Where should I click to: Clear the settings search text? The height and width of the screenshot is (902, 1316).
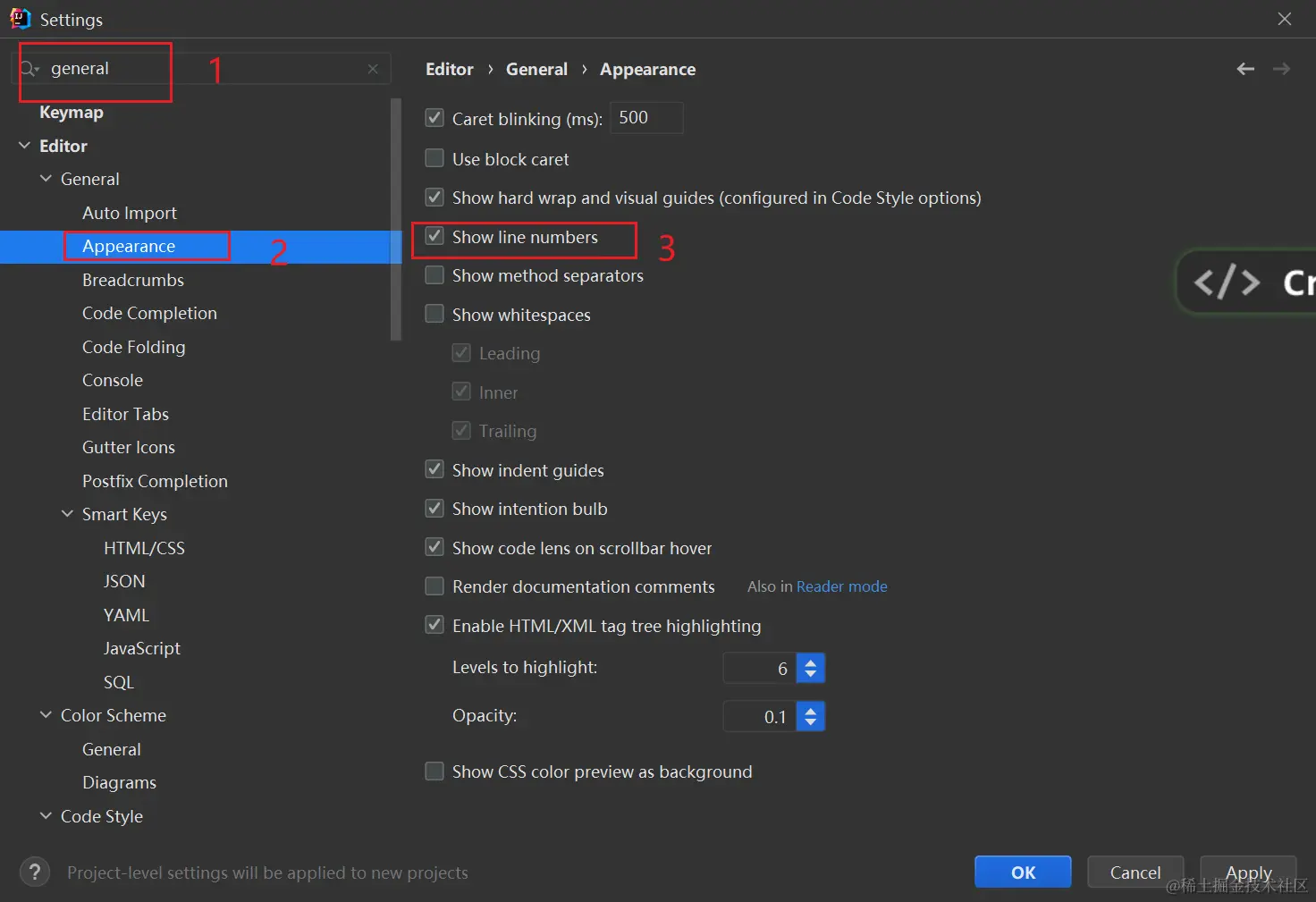click(x=373, y=69)
